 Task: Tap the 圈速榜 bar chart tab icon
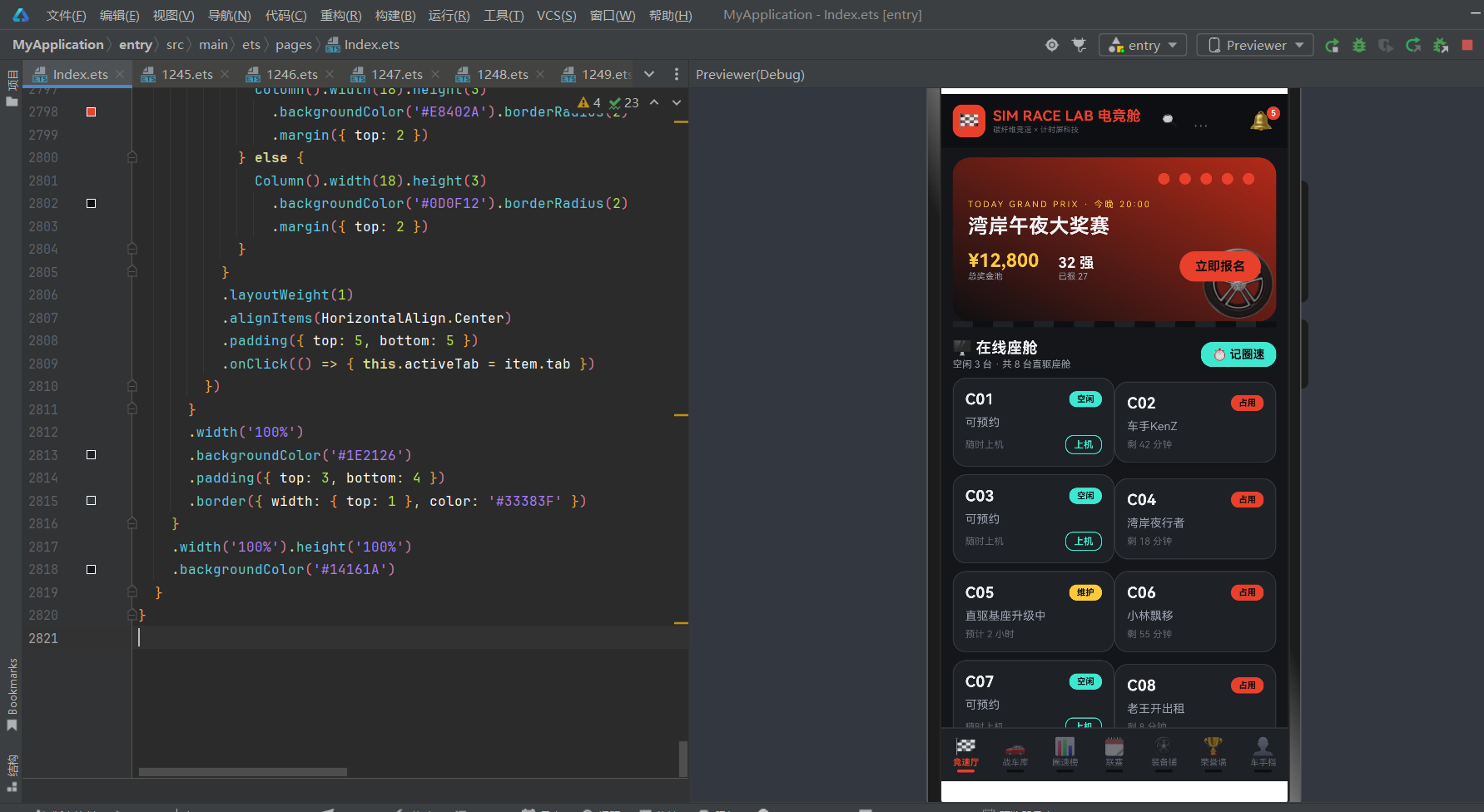(x=1065, y=746)
